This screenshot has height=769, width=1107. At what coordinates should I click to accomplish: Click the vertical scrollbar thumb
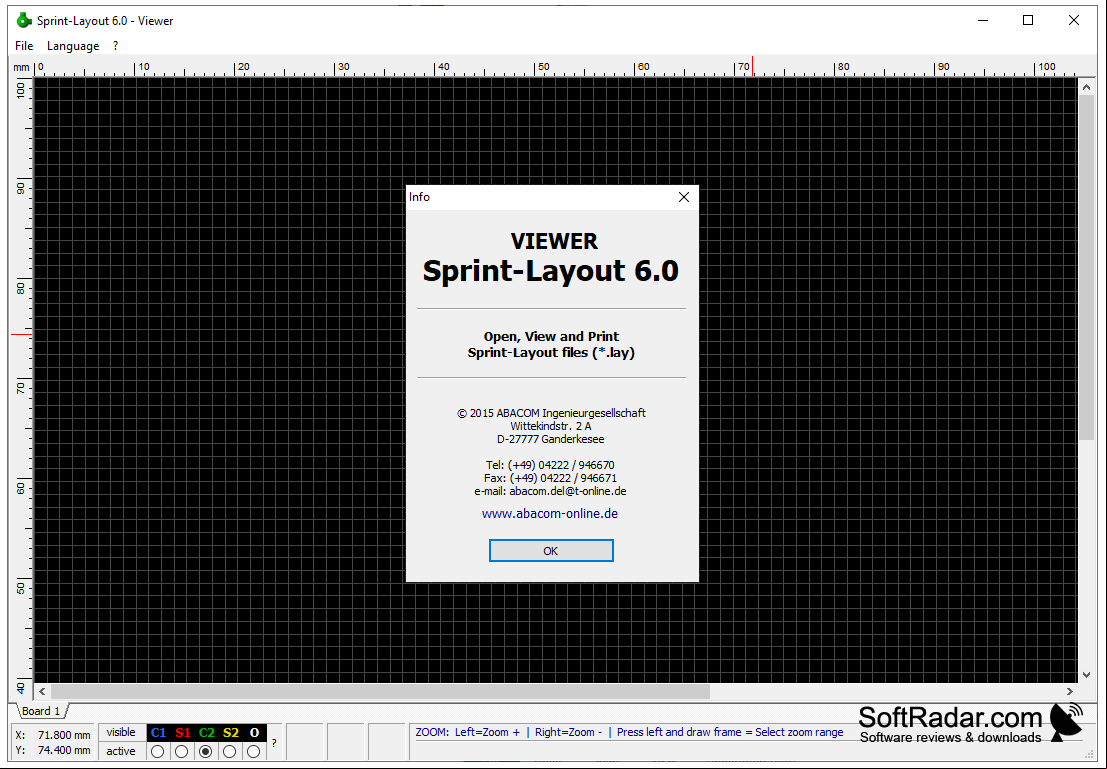coord(1086,268)
